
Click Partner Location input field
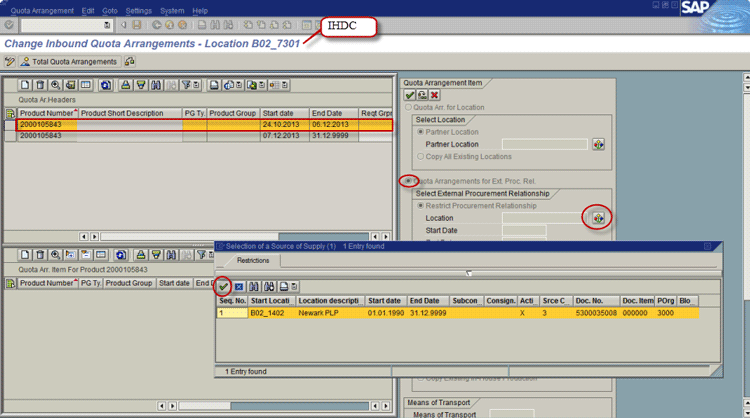tap(545, 144)
